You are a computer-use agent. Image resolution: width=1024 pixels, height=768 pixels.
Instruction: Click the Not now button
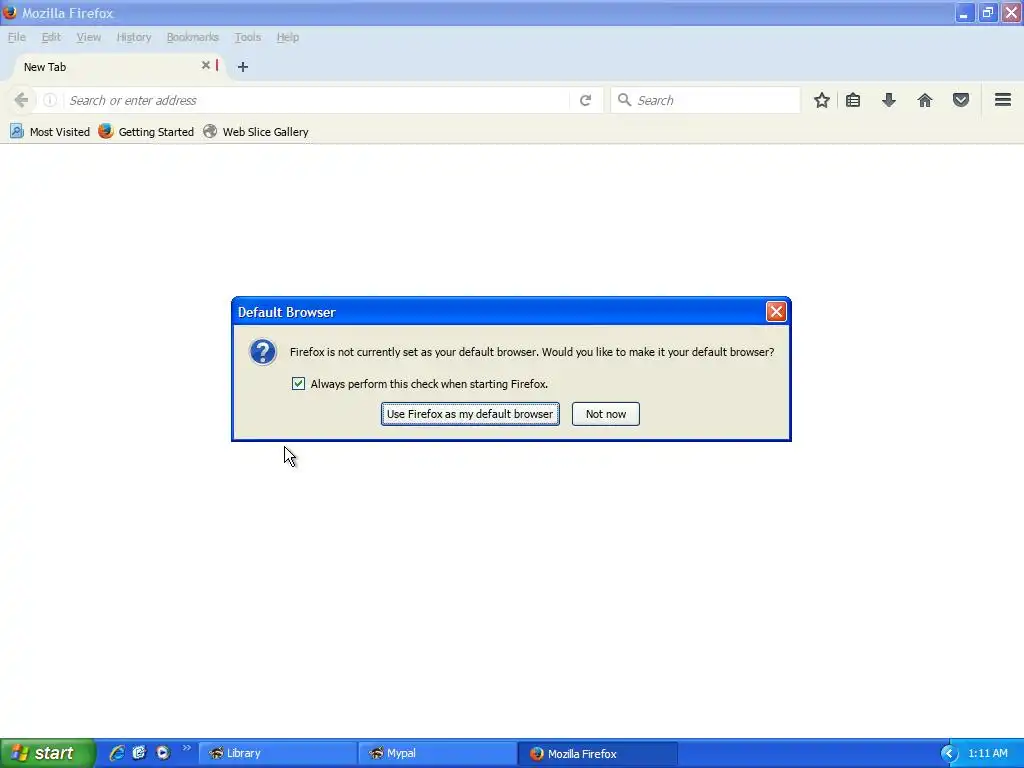[605, 414]
